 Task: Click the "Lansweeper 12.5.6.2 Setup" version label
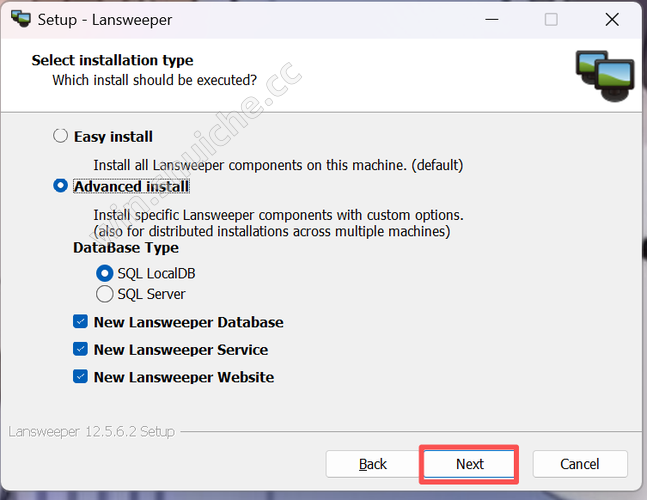(91, 432)
